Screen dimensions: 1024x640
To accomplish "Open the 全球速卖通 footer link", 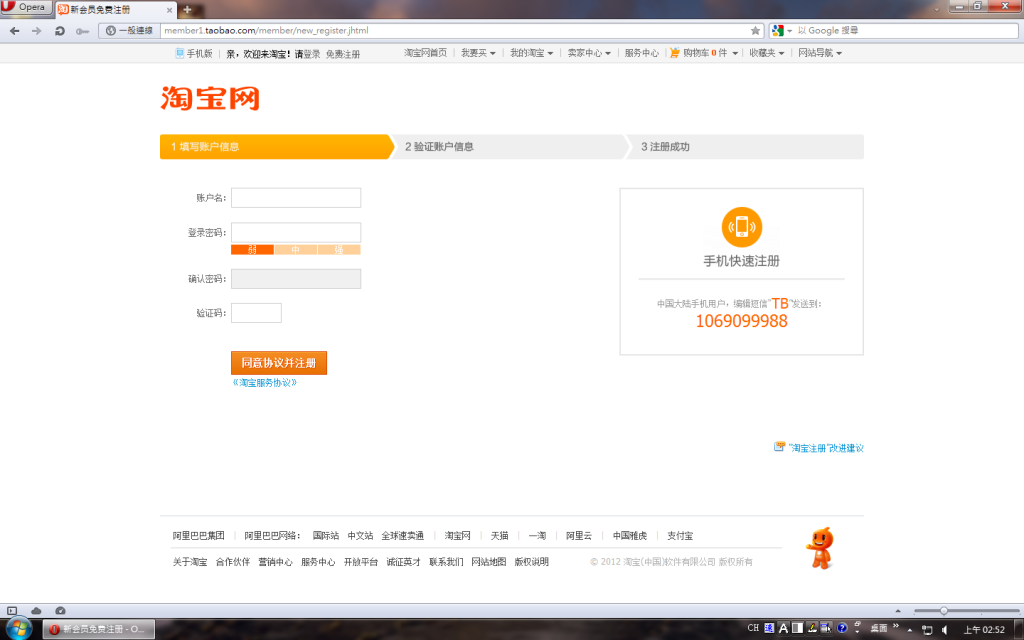I will (402, 536).
